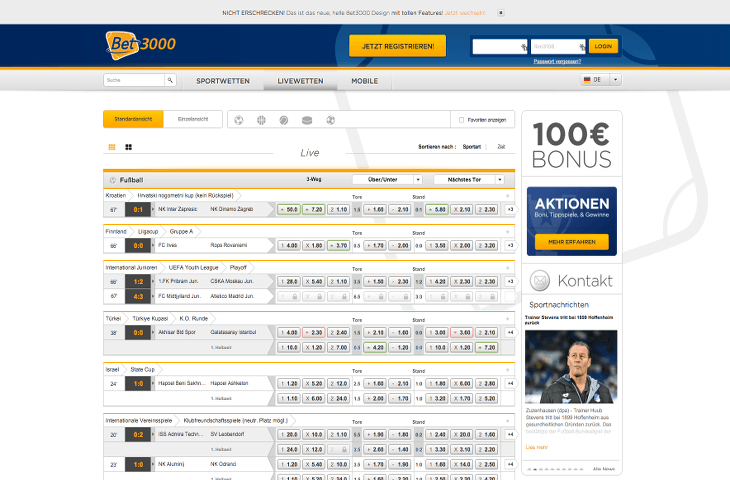The width and height of the screenshot is (730, 480).
Task: Select the ice hockey puck filter icon
Action: point(307,121)
